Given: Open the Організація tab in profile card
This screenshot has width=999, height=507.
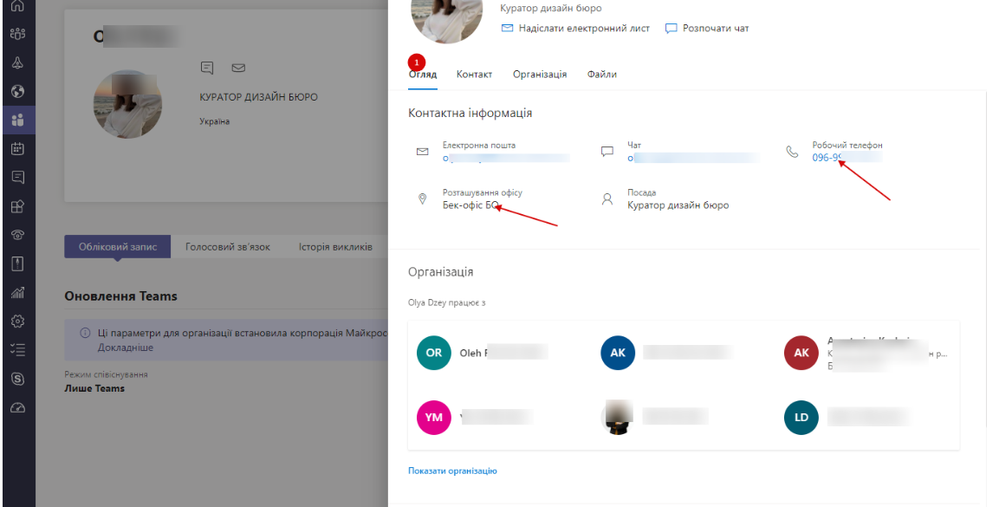Looking at the screenshot, I should [x=540, y=75].
